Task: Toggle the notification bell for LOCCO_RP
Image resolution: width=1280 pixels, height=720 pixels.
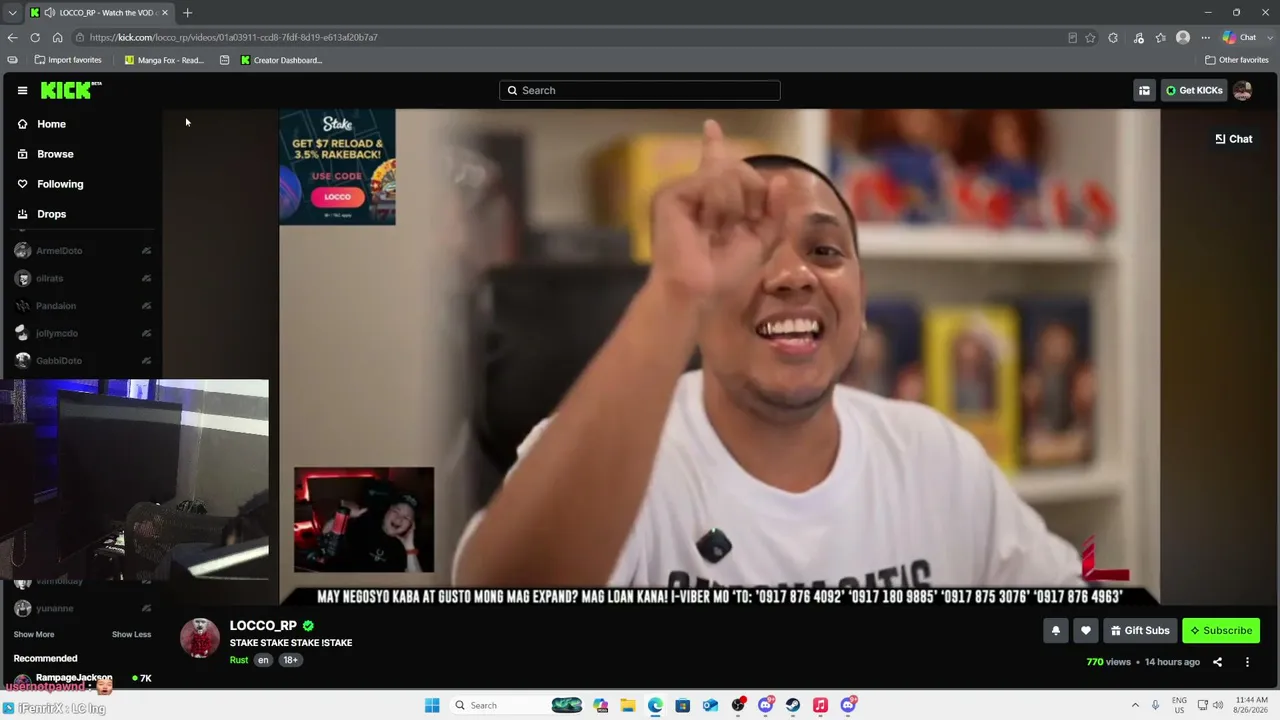Action: [x=1055, y=631]
